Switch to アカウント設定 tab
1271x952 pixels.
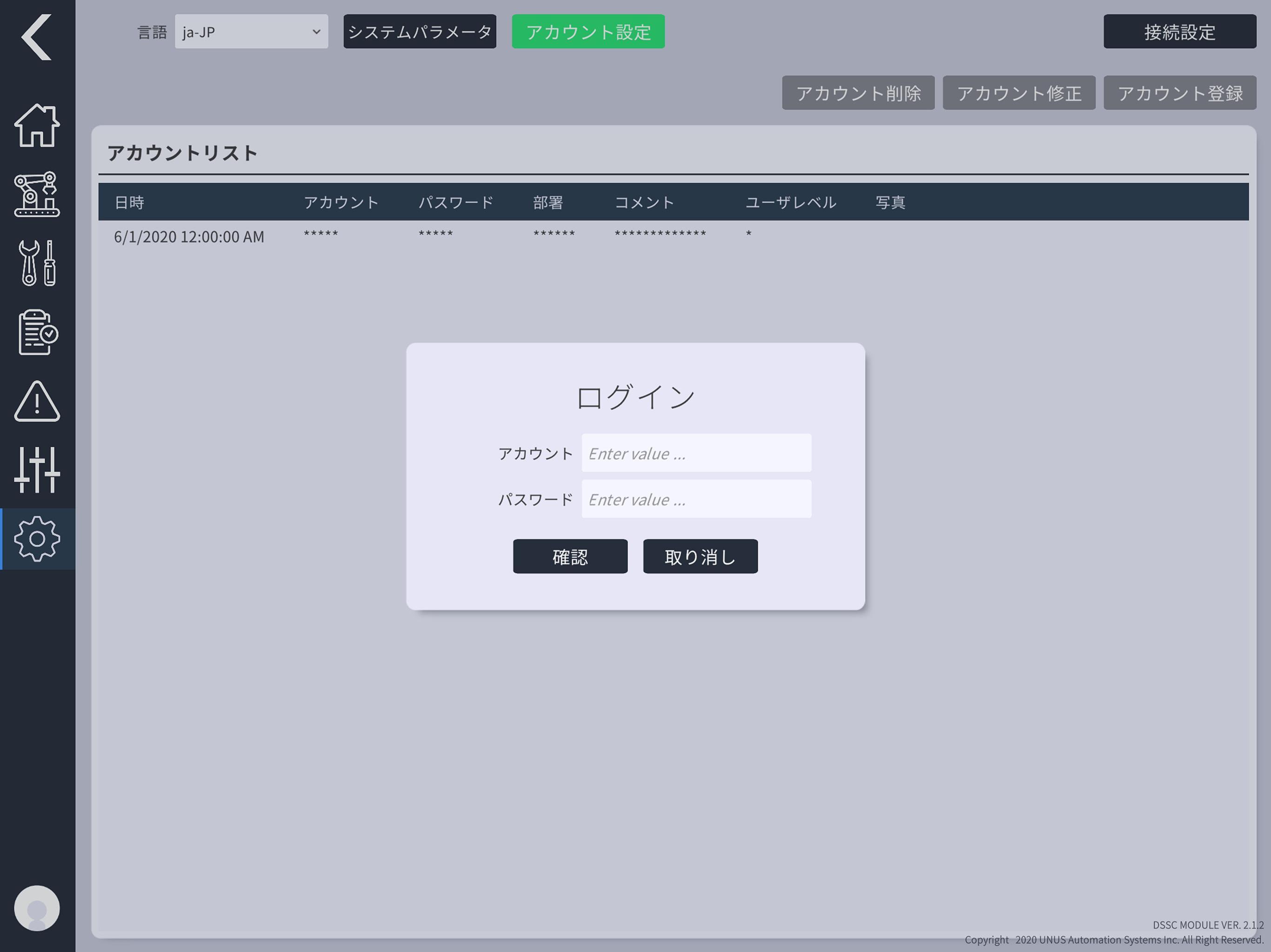(x=588, y=32)
